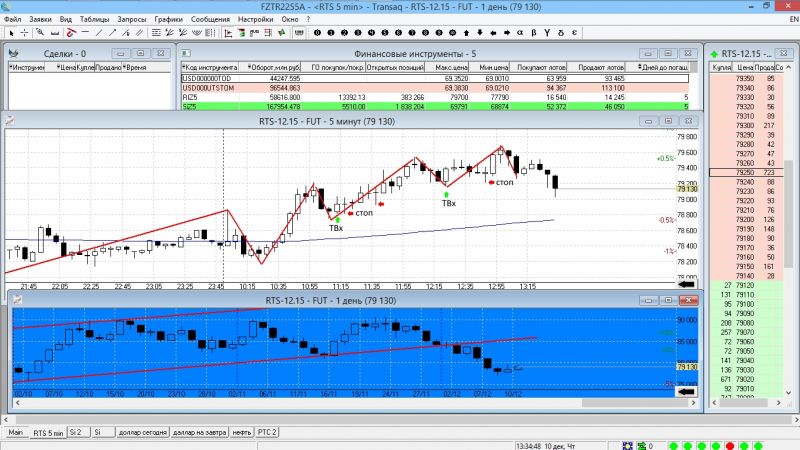
Task: Choose the parallel channel lines tool
Action: point(139,33)
